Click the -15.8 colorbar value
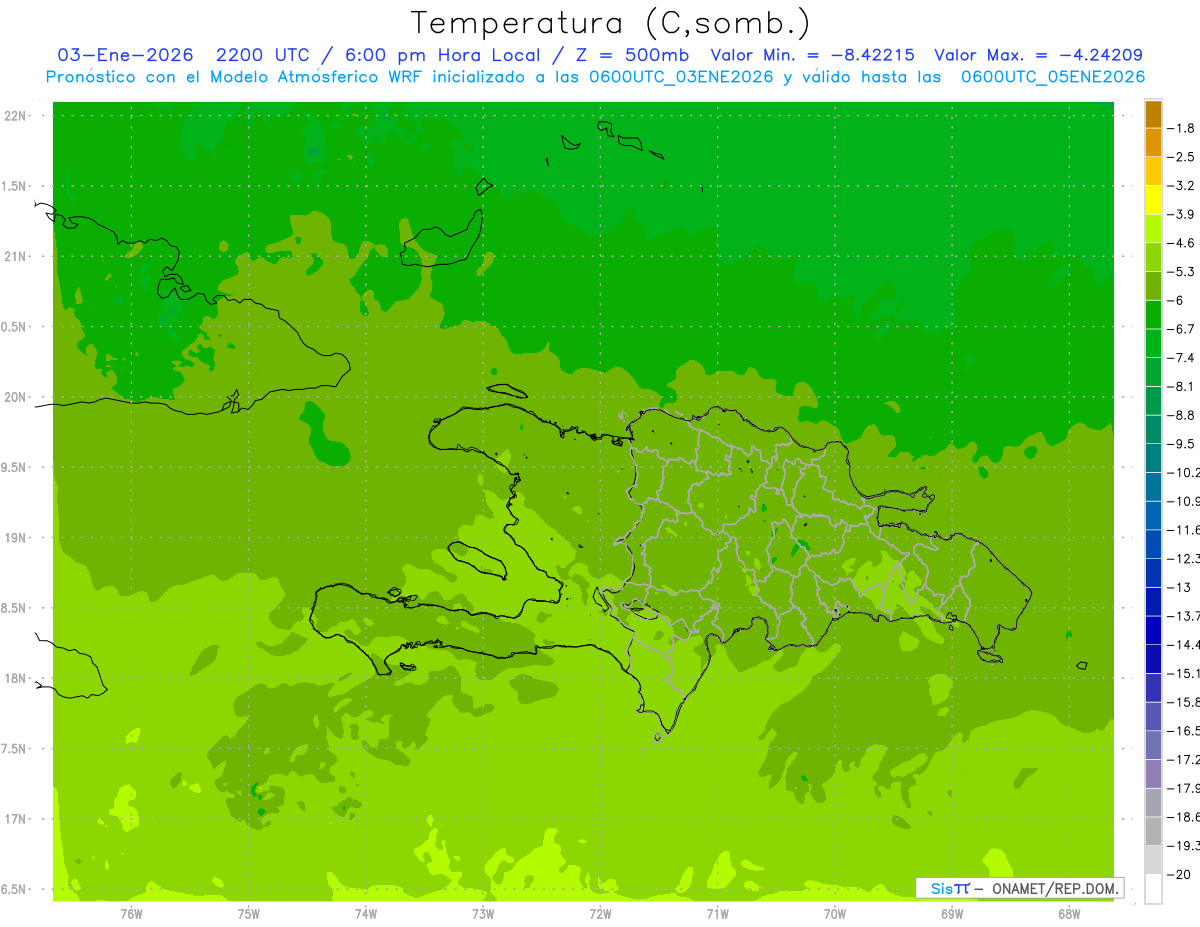Viewport: 1200px width, 927px height. click(x=1183, y=702)
